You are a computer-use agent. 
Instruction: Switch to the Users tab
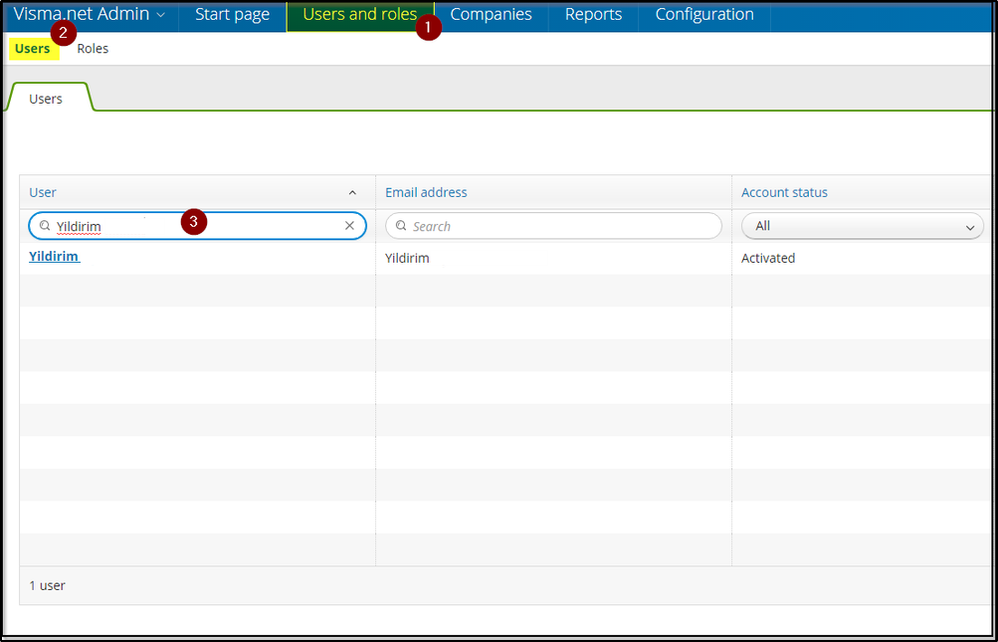tap(46, 99)
